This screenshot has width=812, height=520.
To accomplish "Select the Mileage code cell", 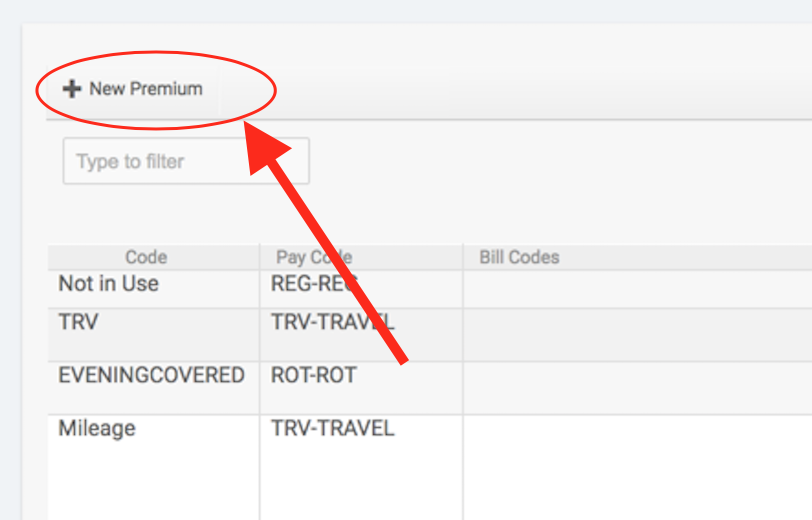I will pos(97,429).
